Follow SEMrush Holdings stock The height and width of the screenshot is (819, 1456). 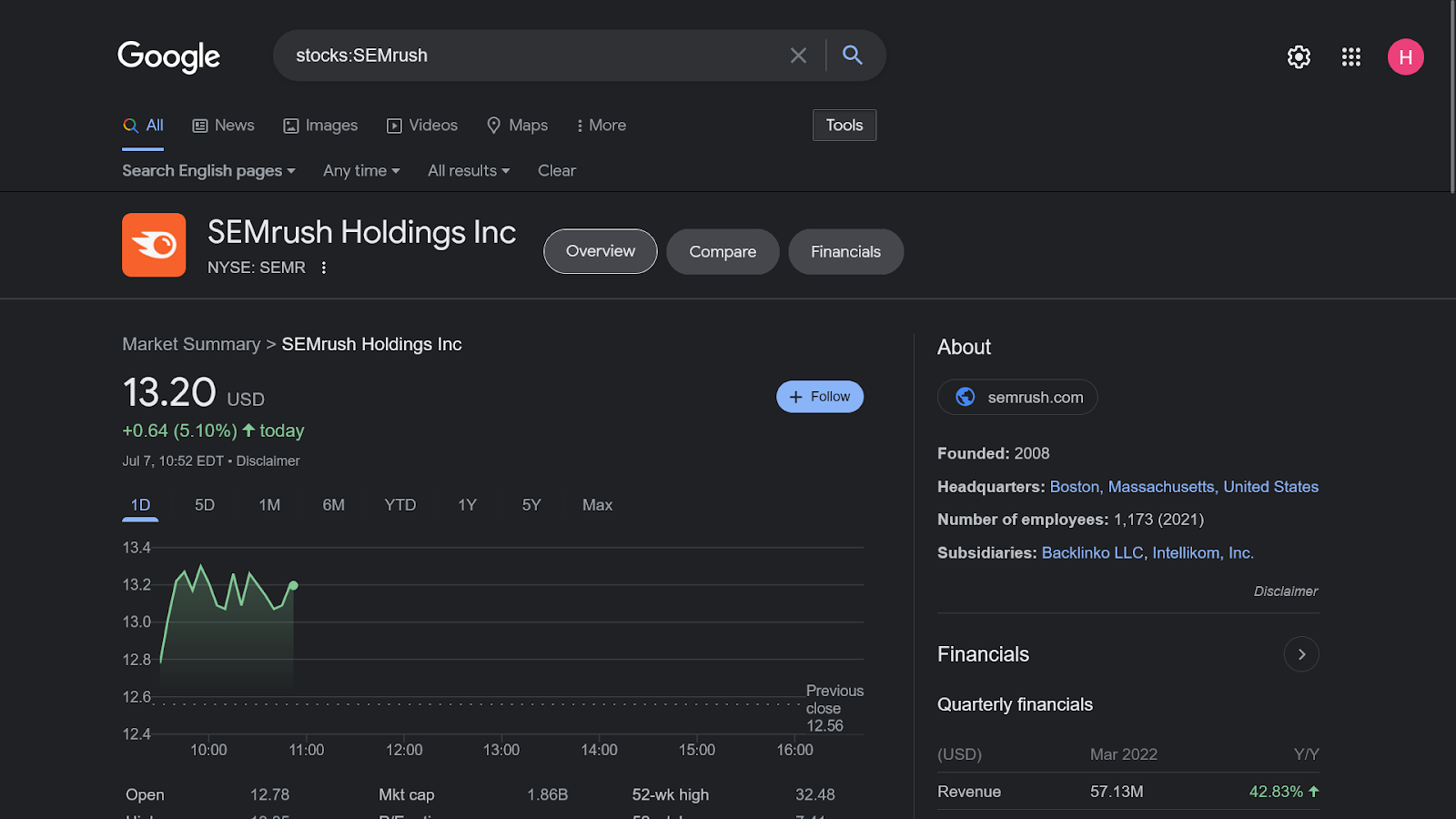pos(819,397)
